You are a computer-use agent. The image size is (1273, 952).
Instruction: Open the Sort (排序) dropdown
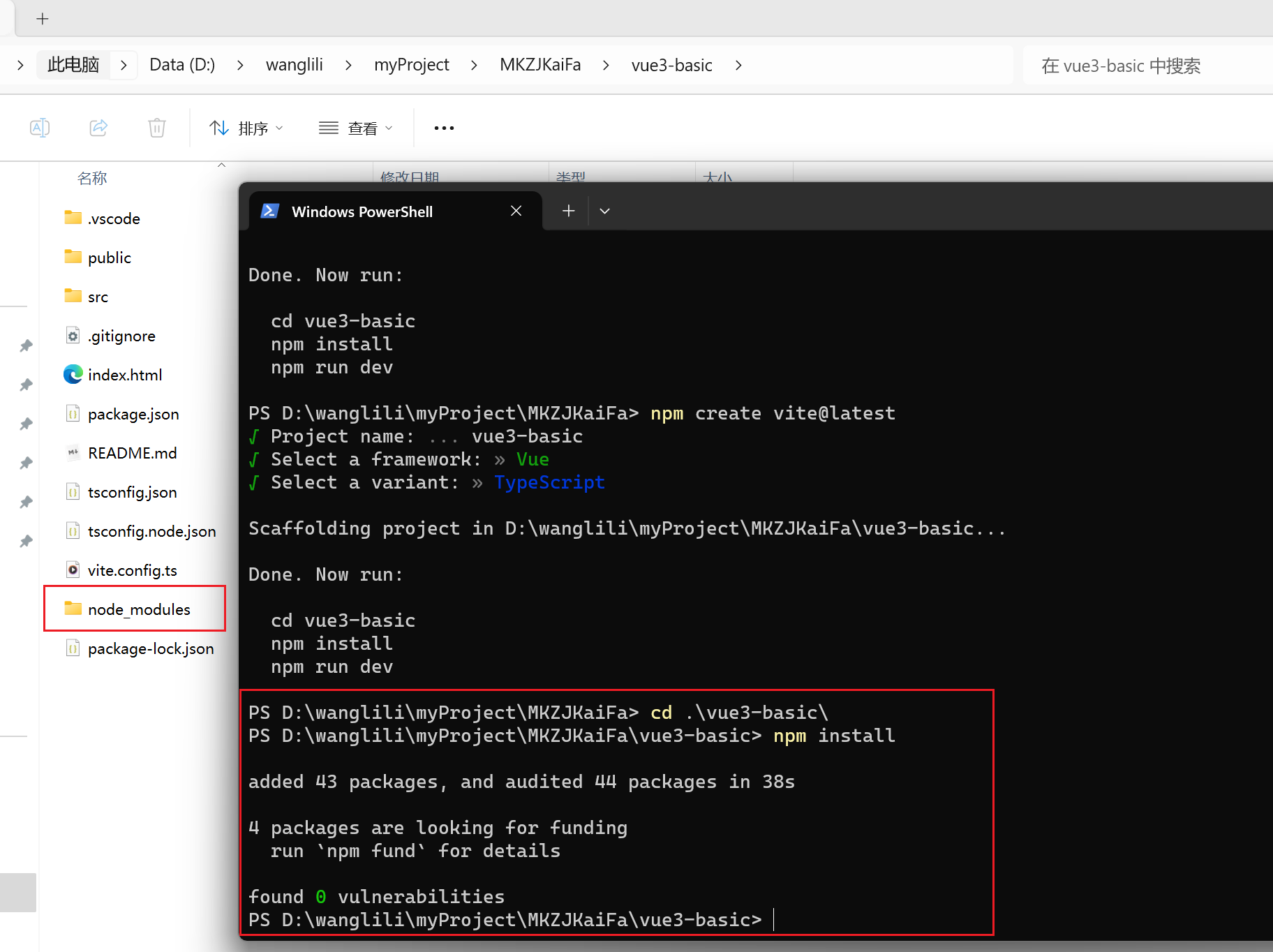(246, 128)
